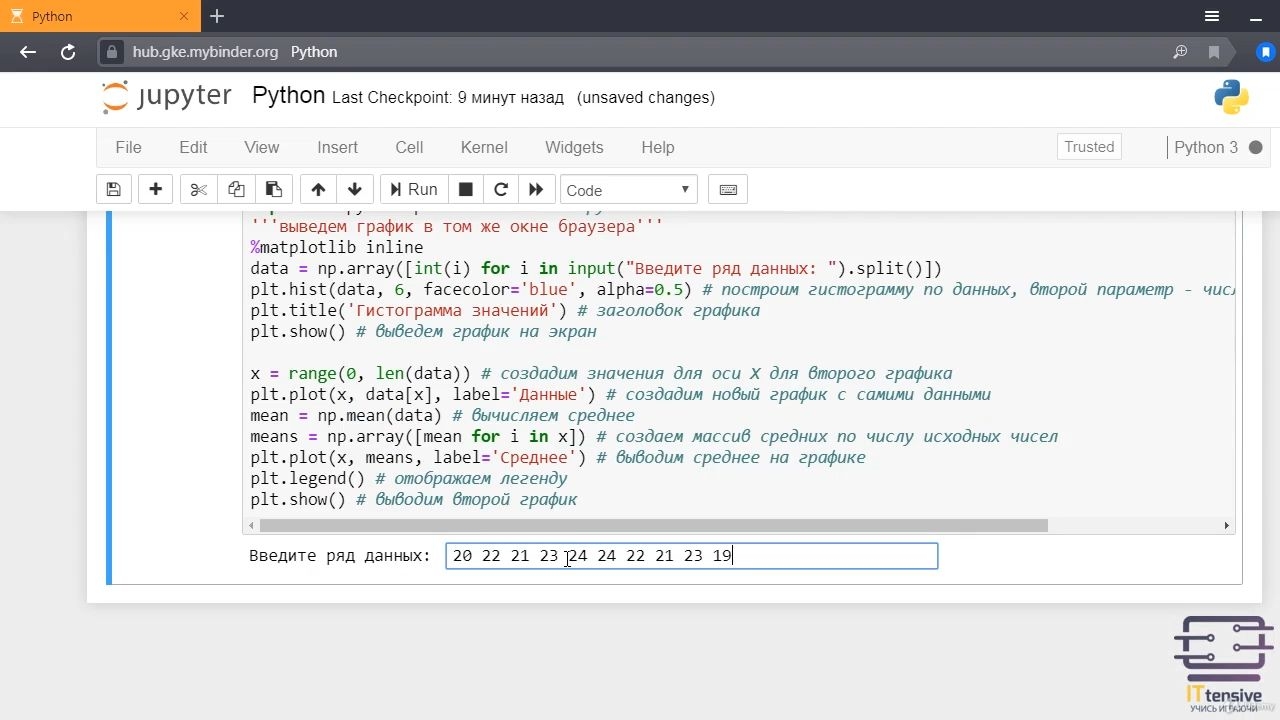The height and width of the screenshot is (720, 1280).
Task: Cut selected cells with scissors icon
Action: 198,190
